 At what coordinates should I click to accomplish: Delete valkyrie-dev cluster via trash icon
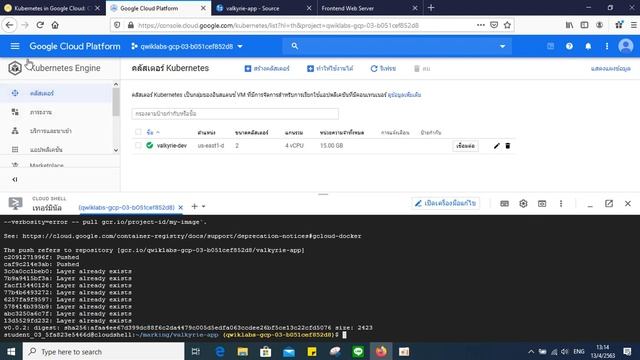point(508,146)
